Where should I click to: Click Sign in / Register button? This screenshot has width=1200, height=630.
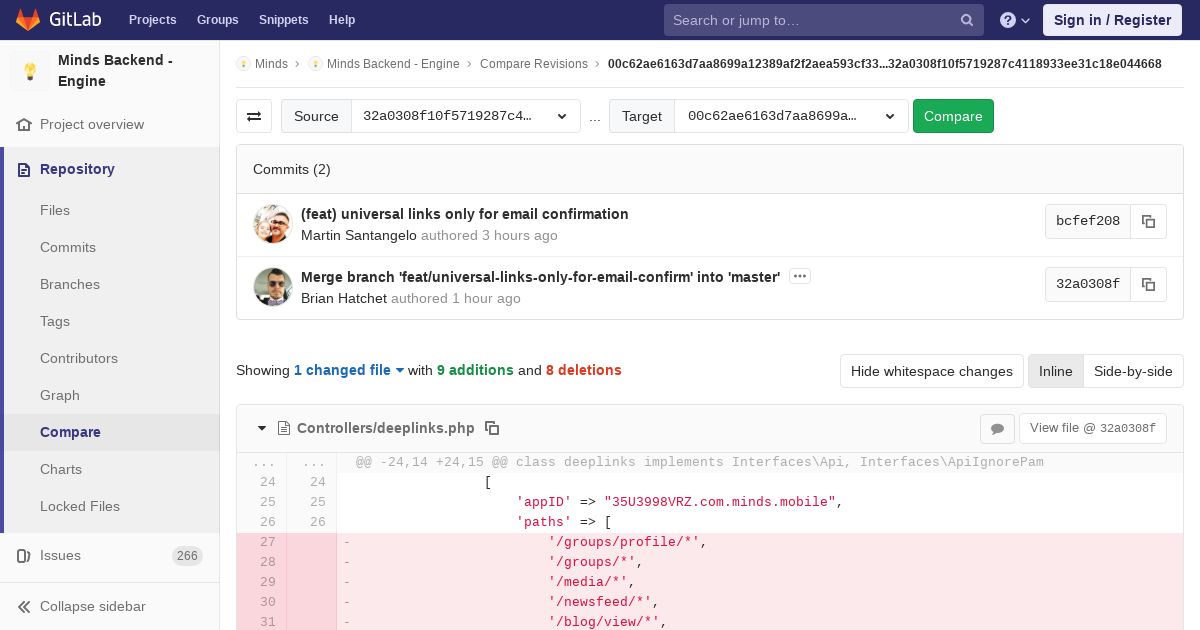click(1112, 20)
